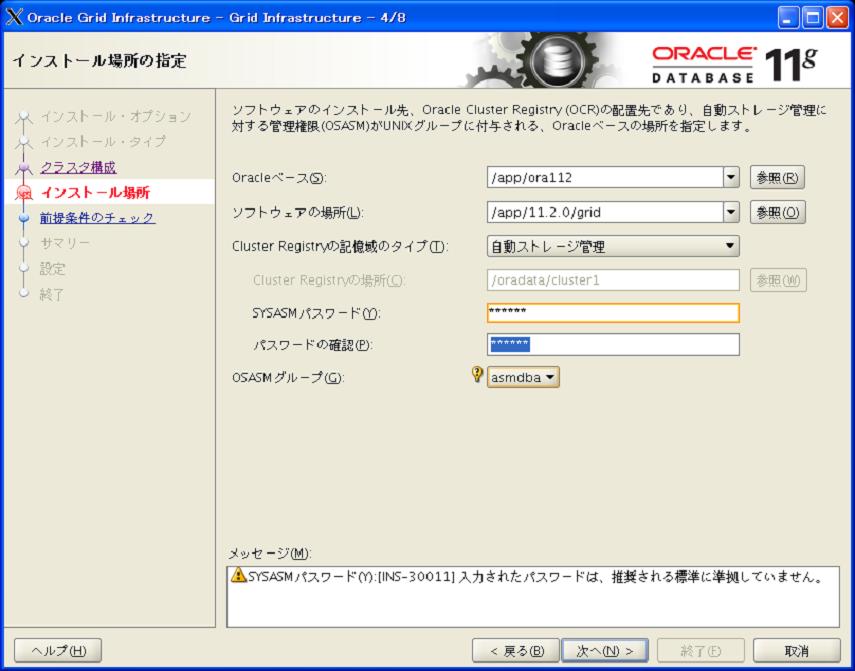
Task: Go to the 前提条件のチェック step link
Action: (98, 218)
